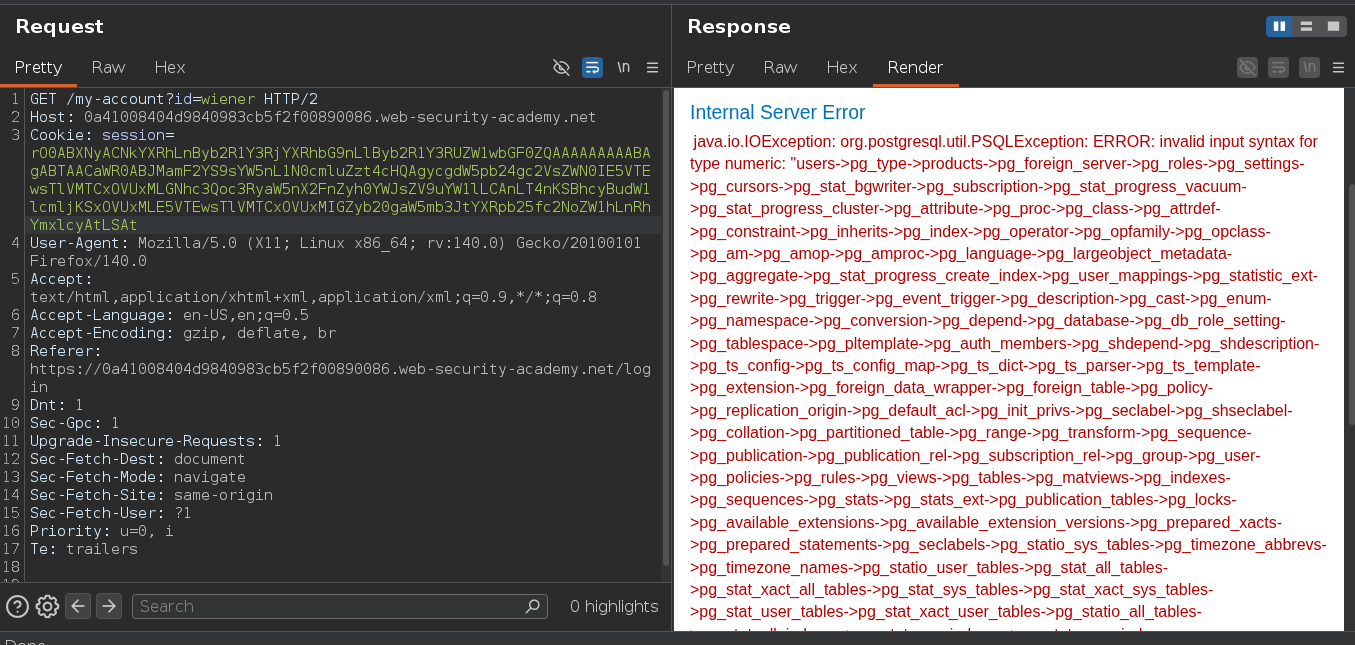The height and width of the screenshot is (645, 1355).
Task: Click magnifier icon in search field
Action: (533, 606)
